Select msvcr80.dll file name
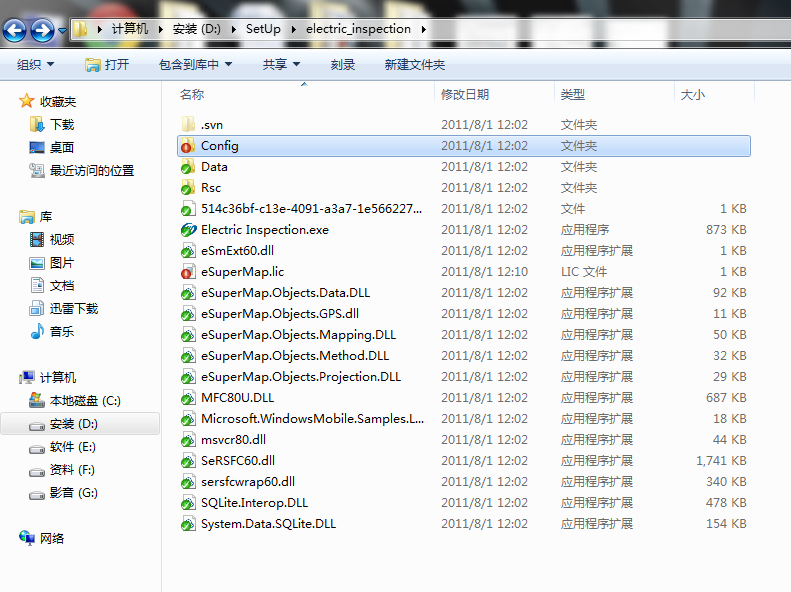 (233, 440)
